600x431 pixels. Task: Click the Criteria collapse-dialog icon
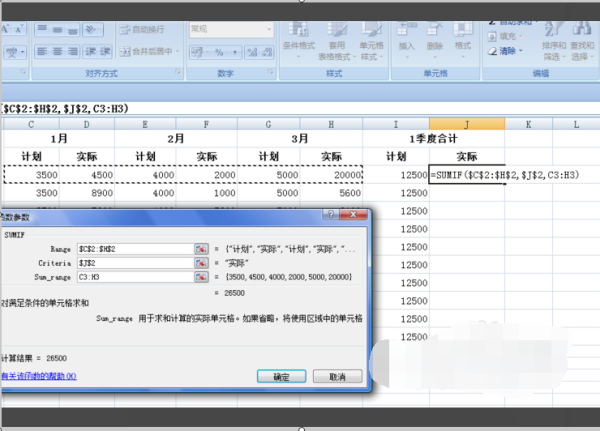click(201, 263)
